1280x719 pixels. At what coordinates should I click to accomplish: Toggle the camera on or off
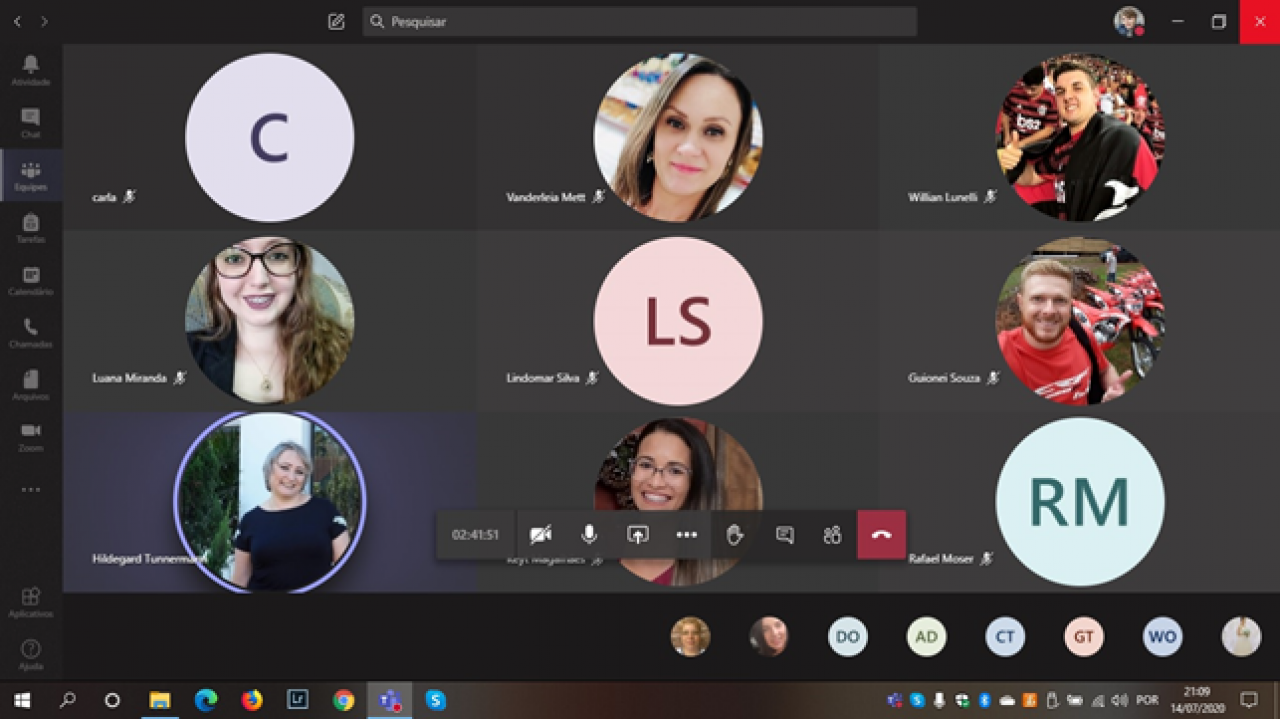pos(541,535)
